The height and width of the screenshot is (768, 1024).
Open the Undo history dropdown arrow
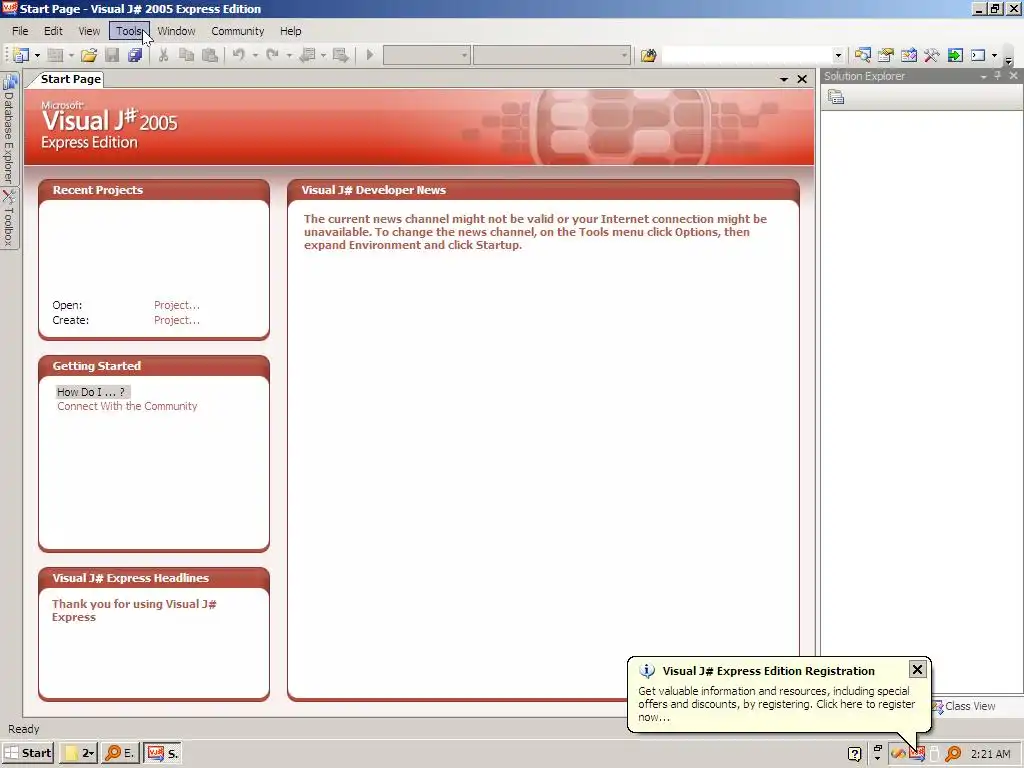255,56
